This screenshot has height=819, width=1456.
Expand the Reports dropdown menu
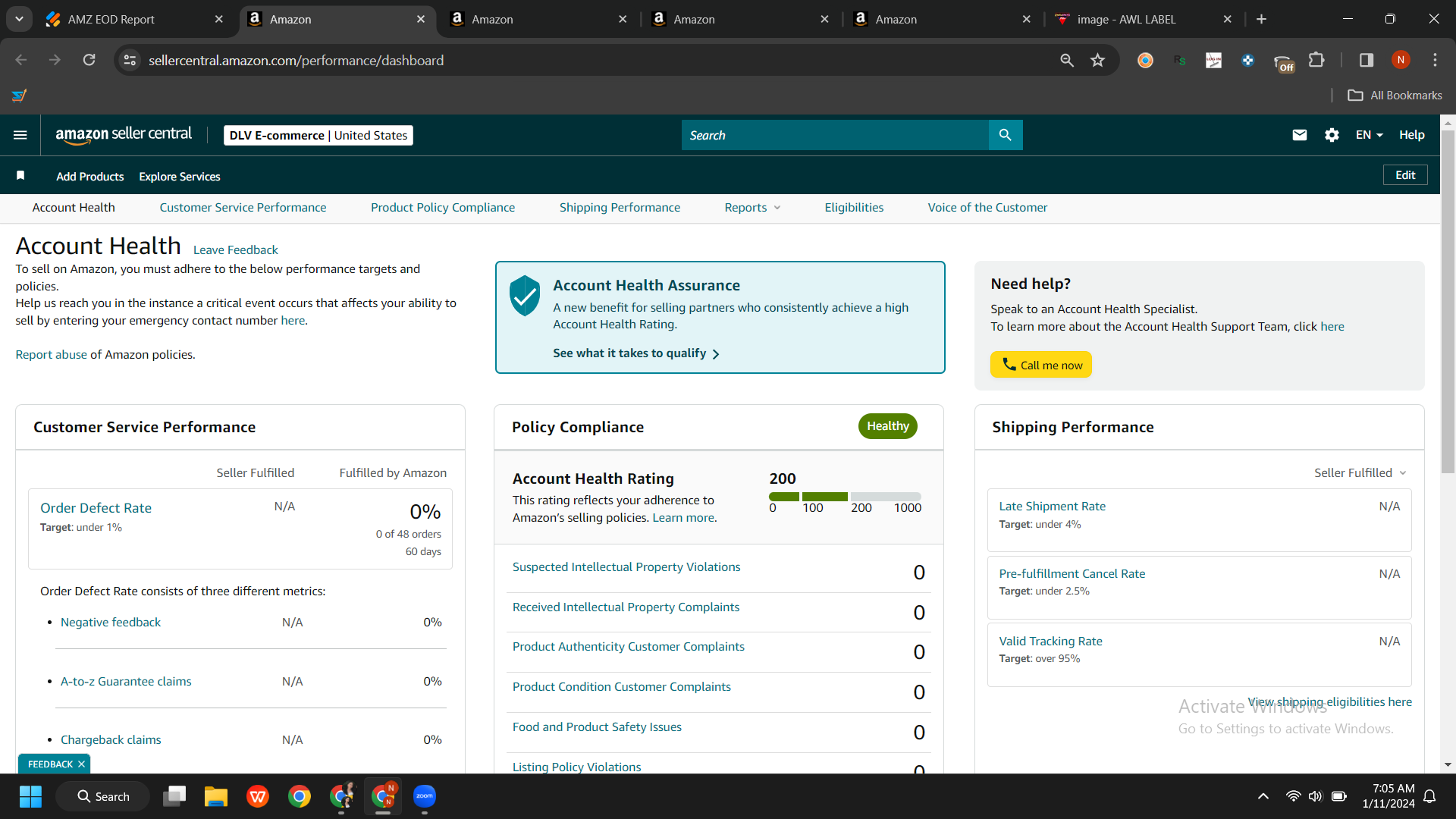(x=752, y=208)
